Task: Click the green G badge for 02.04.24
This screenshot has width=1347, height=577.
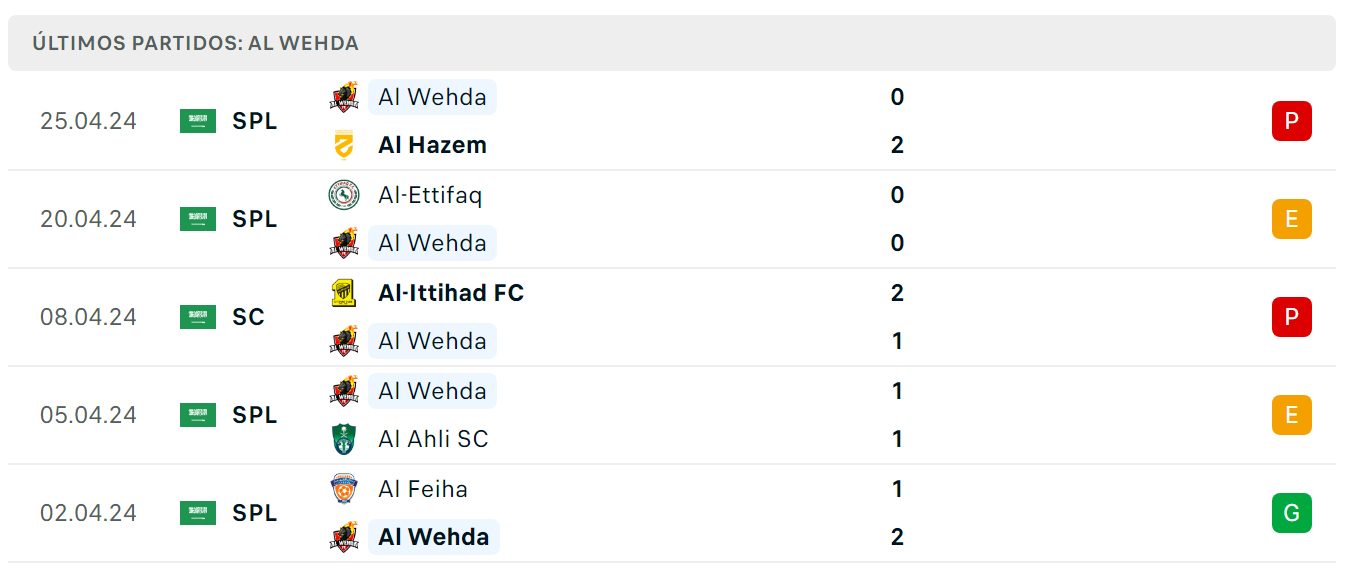Action: pos(1291,513)
